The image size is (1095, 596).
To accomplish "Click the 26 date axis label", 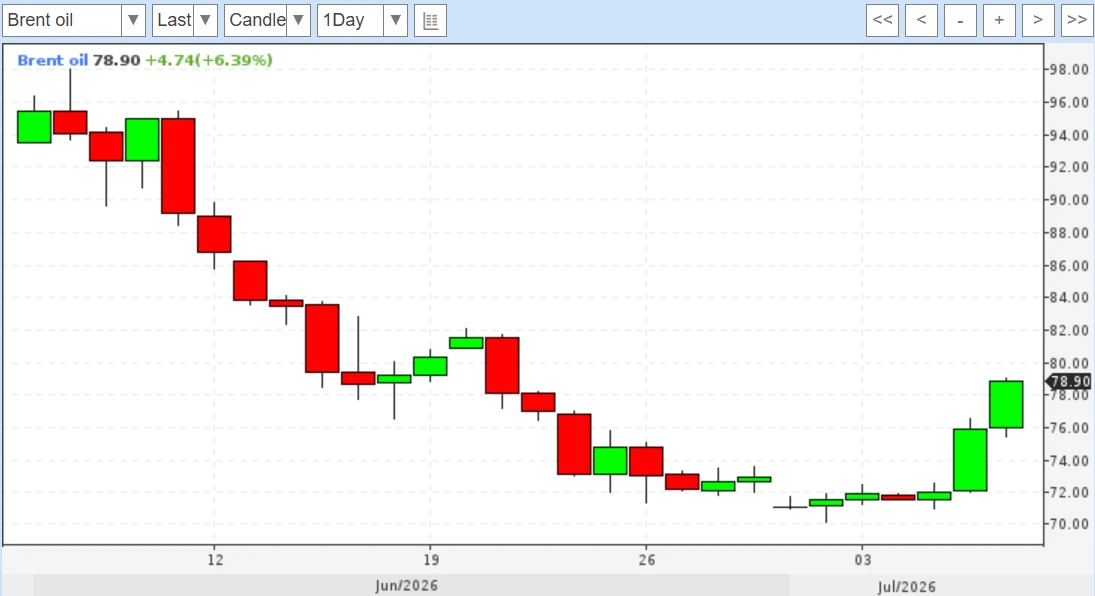I will [x=647, y=560].
